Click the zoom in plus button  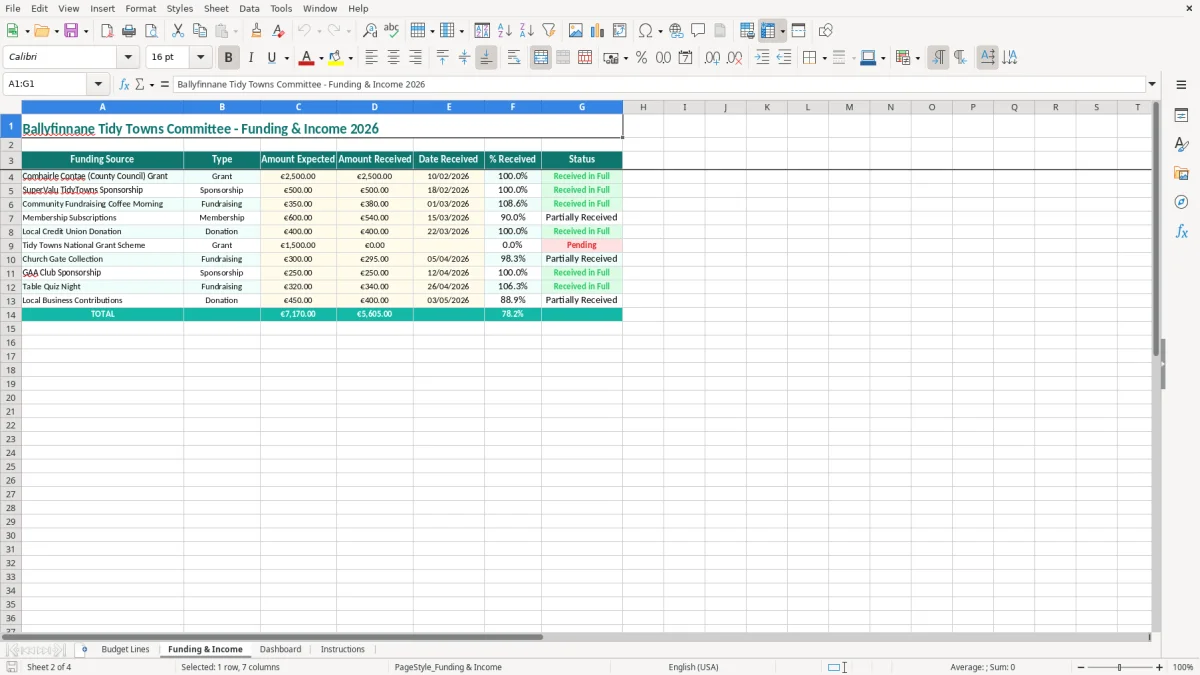pos(1160,667)
